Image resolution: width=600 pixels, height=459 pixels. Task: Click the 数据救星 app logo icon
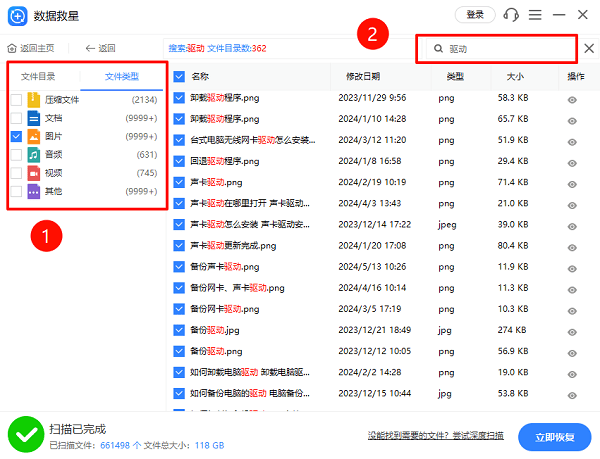18,16
